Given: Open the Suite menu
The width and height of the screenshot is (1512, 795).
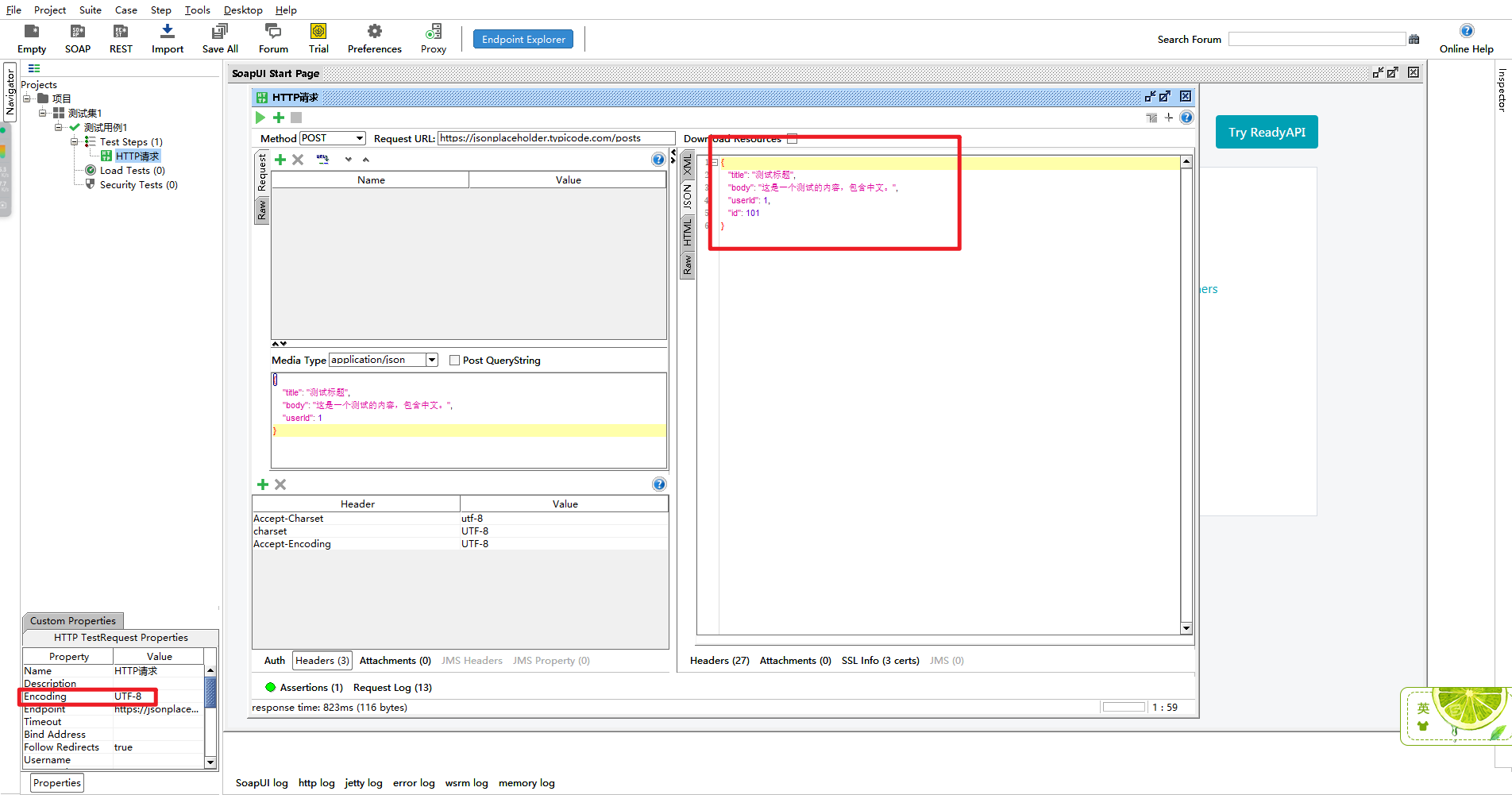Looking at the screenshot, I should pos(91,10).
